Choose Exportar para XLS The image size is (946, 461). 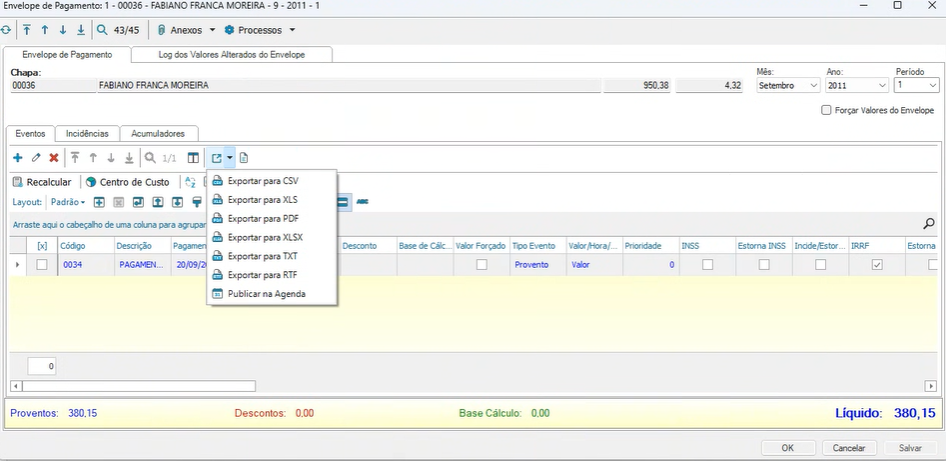pos(271,200)
